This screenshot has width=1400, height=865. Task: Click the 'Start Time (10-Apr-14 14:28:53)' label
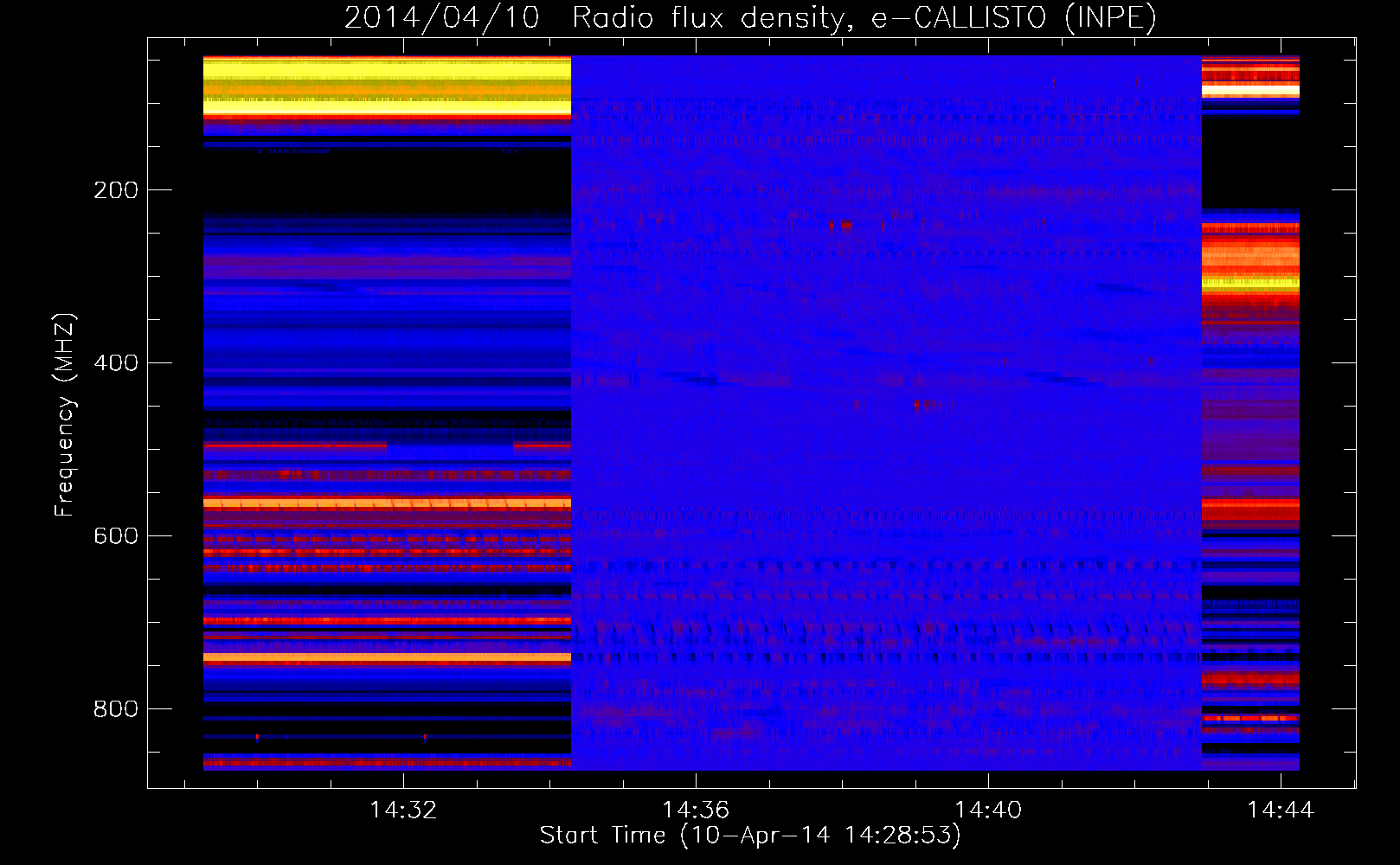pyautogui.click(x=750, y=836)
